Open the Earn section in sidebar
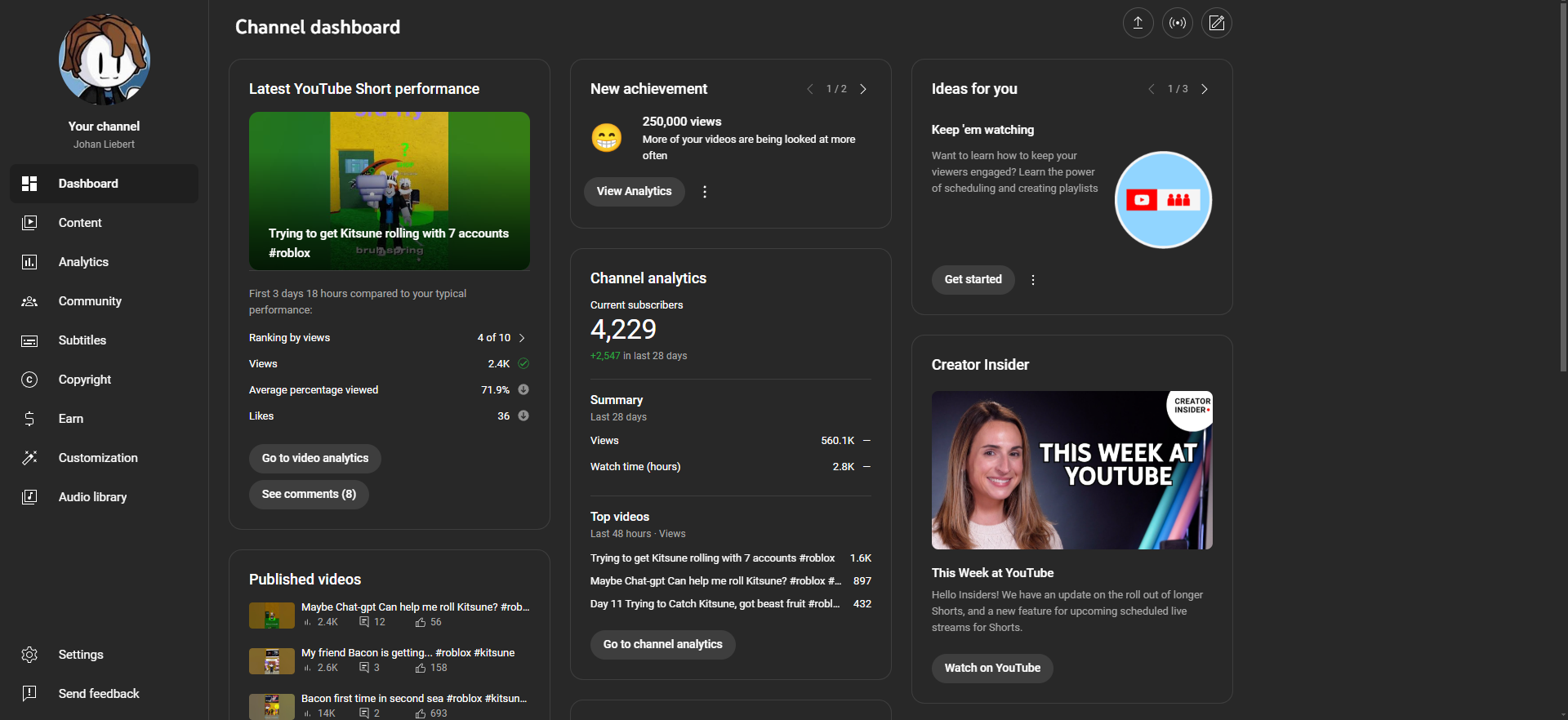The width and height of the screenshot is (1568, 720). coord(104,419)
